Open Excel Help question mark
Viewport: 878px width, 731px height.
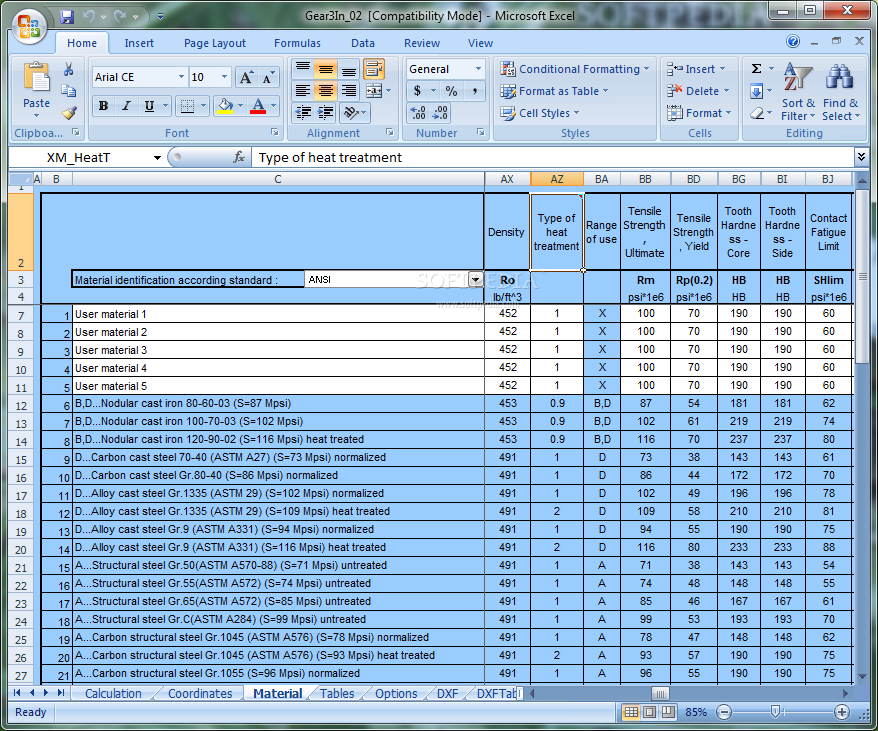click(x=793, y=41)
